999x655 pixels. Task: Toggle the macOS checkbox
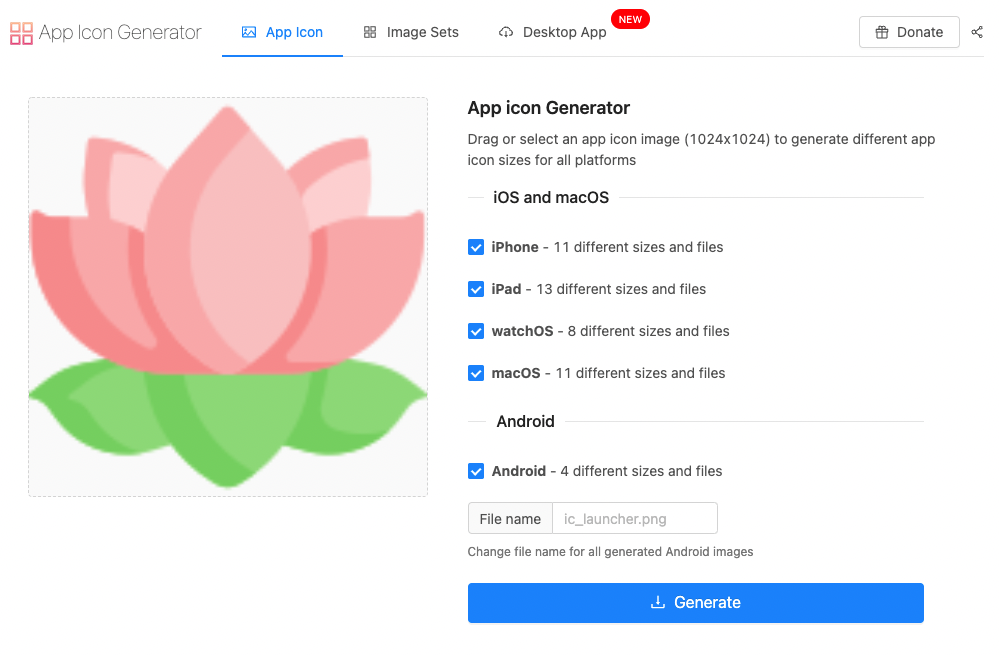[x=476, y=373]
